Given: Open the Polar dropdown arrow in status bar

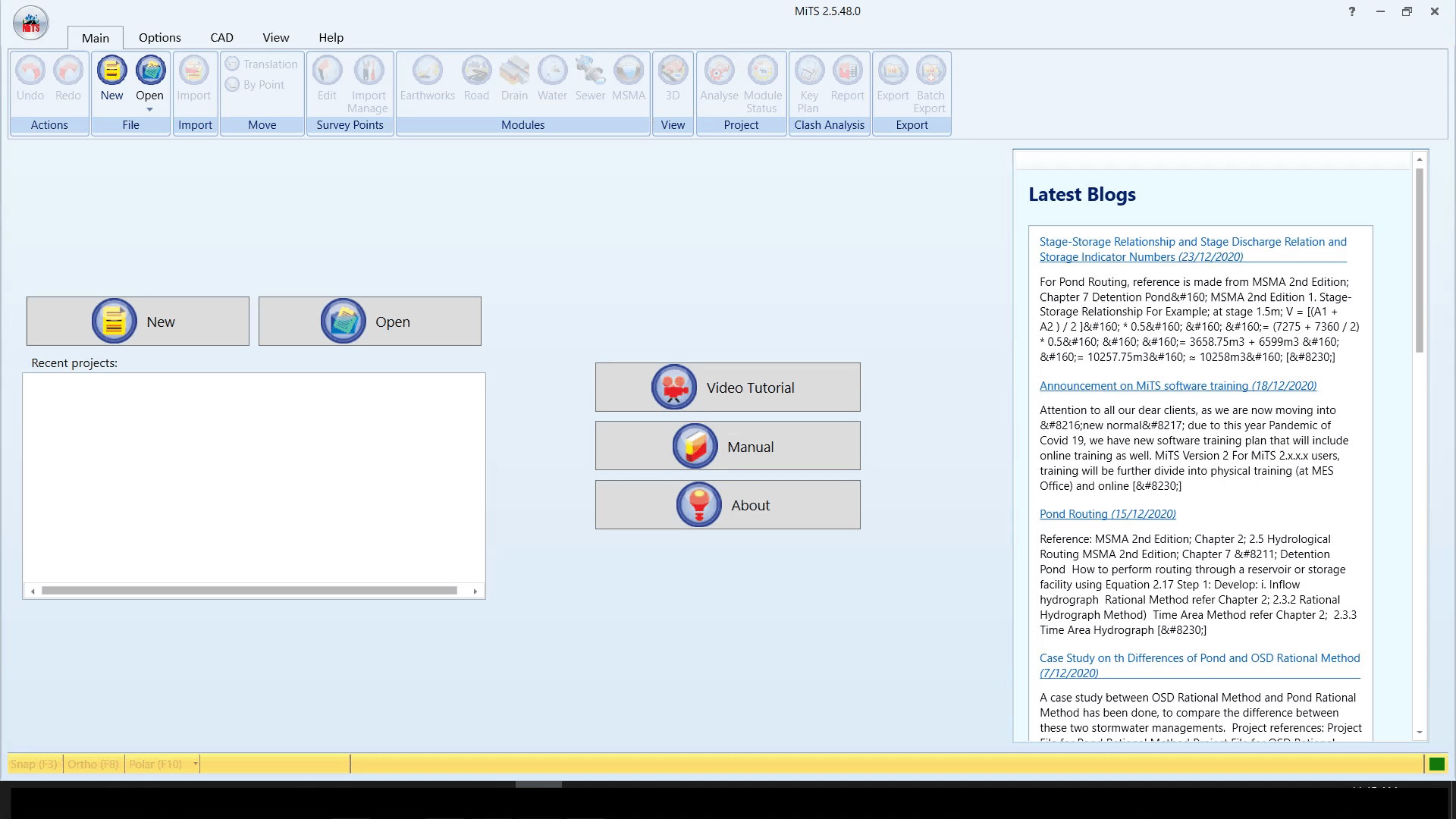Looking at the screenshot, I should click(195, 764).
